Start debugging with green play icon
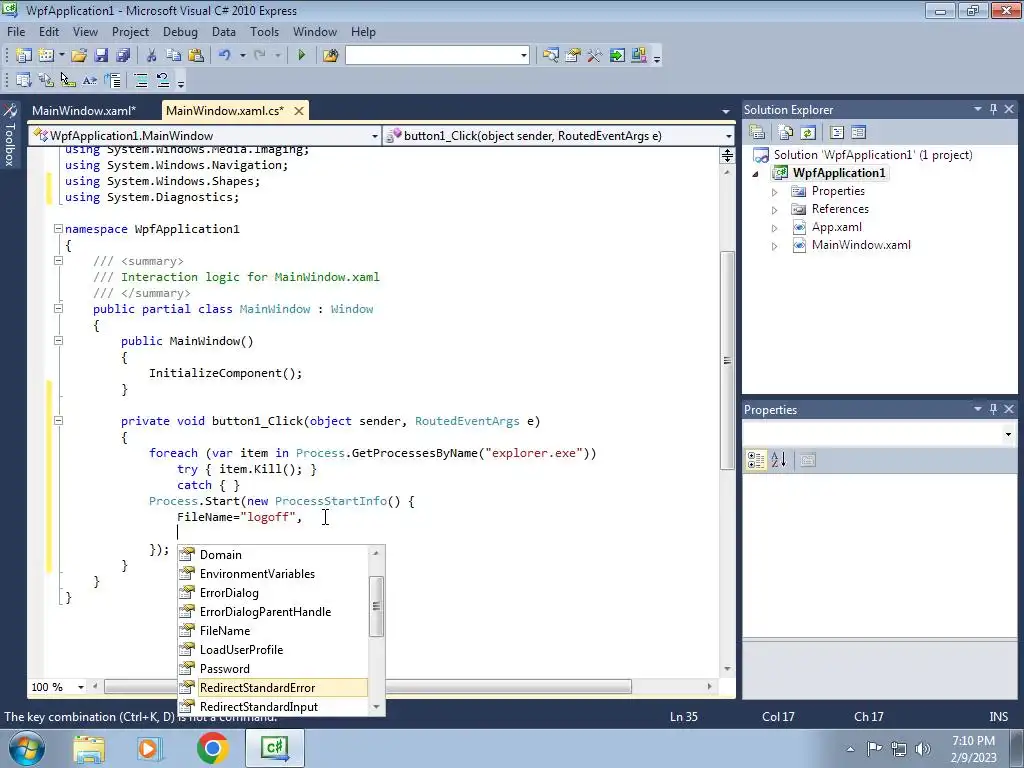 point(301,56)
